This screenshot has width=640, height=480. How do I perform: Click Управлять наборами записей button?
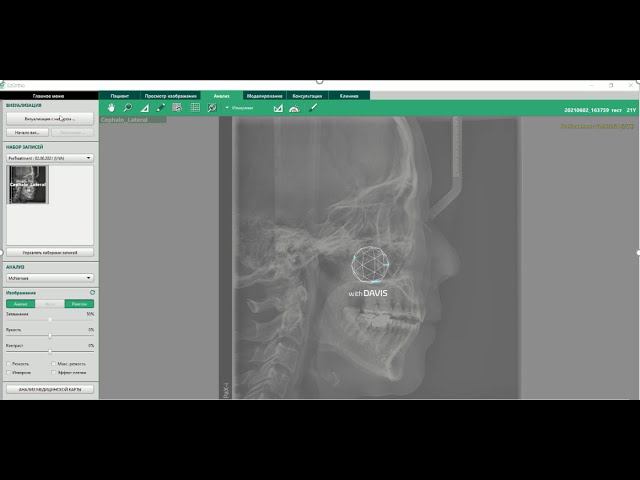[x=50, y=253]
